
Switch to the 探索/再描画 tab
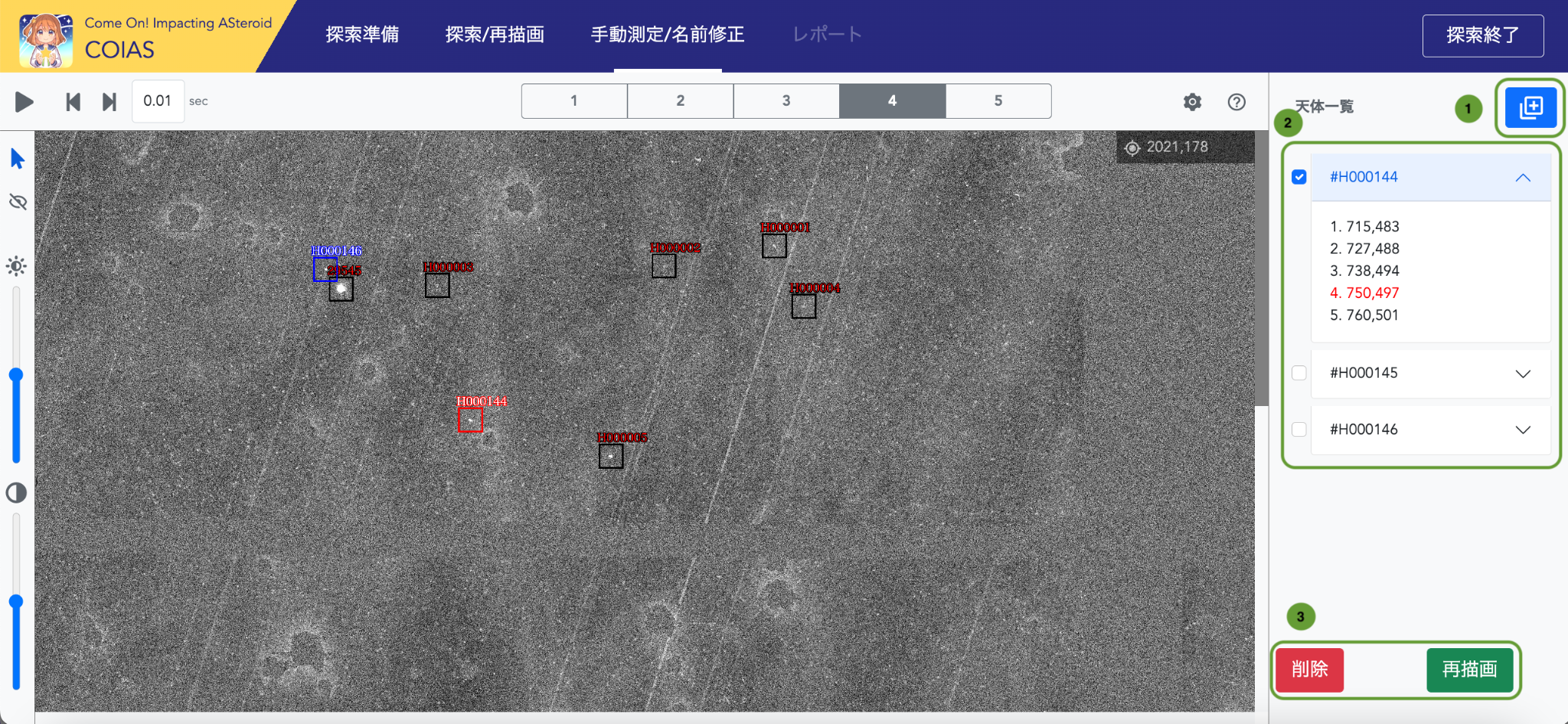pyautogui.click(x=495, y=34)
